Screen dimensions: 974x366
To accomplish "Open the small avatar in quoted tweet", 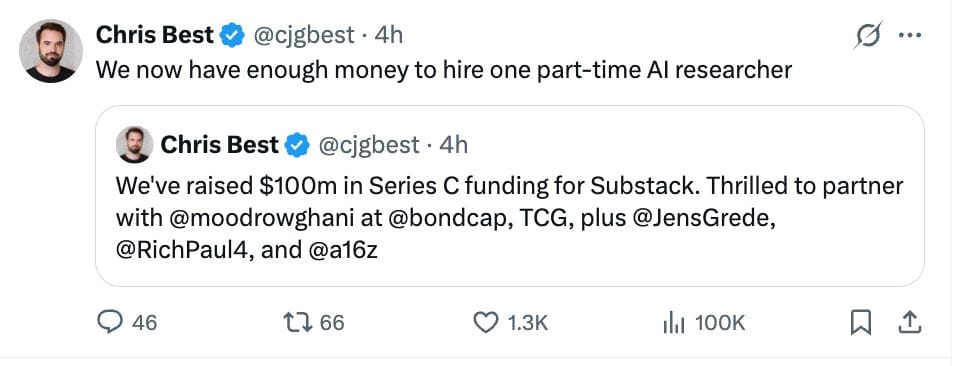I will click(x=134, y=145).
